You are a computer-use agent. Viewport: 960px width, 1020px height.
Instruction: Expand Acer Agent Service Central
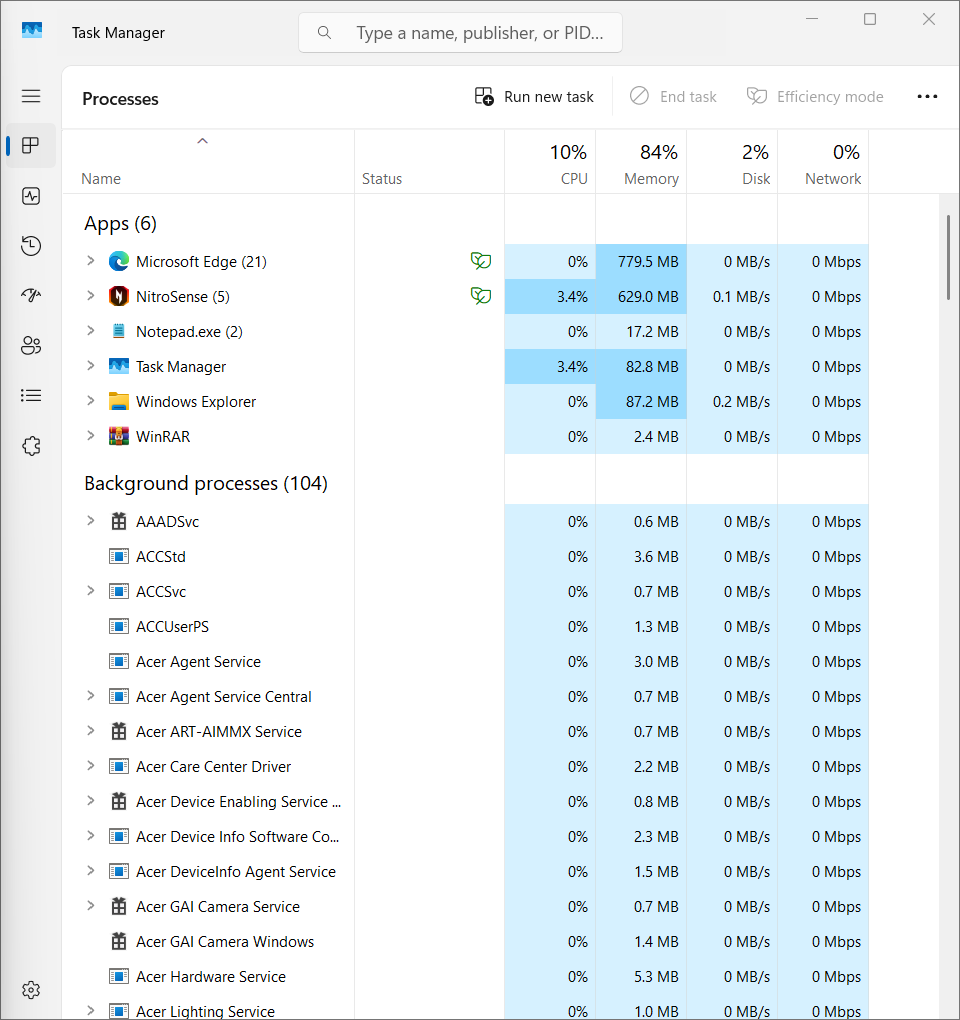pyautogui.click(x=90, y=696)
